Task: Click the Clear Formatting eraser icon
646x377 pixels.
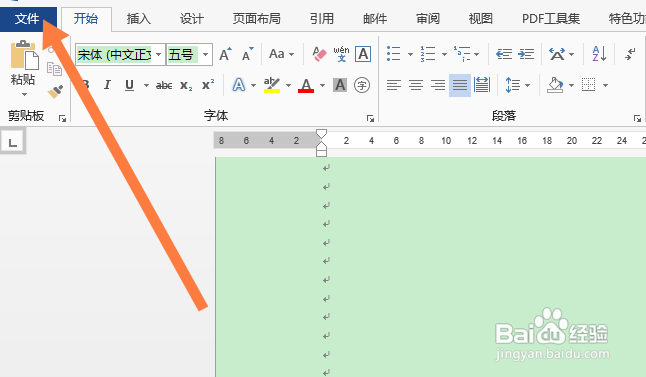Action: point(319,54)
